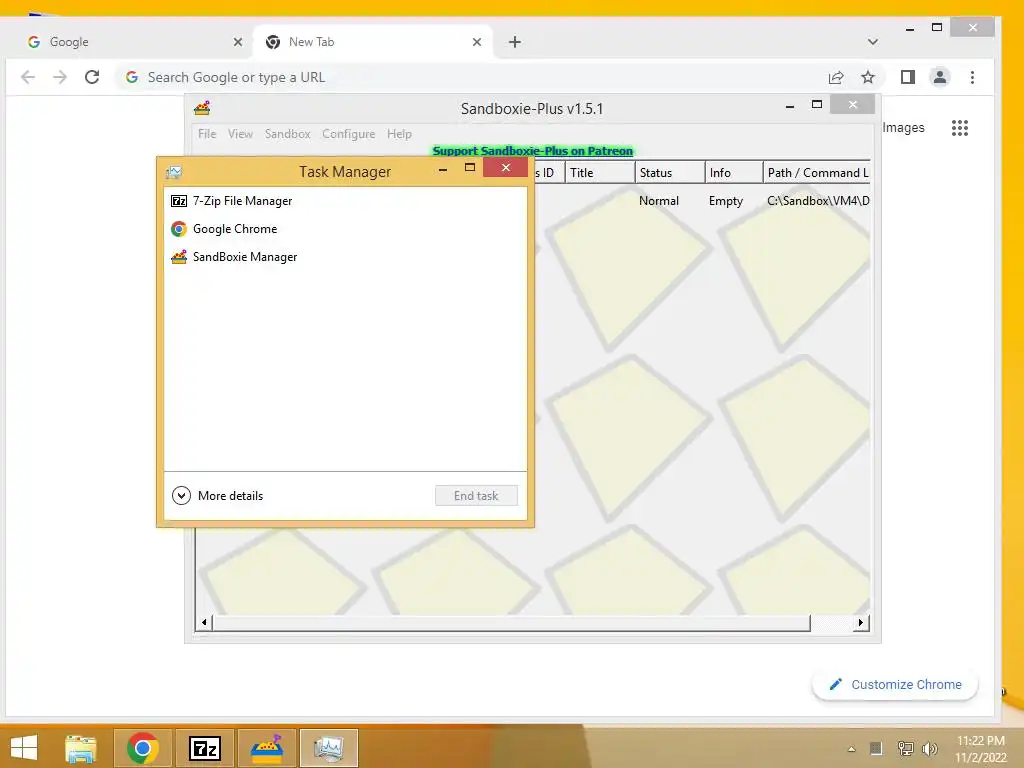Viewport: 1024px width, 768px height.
Task: Click the share page icon in Chrome
Action: pos(836,77)
